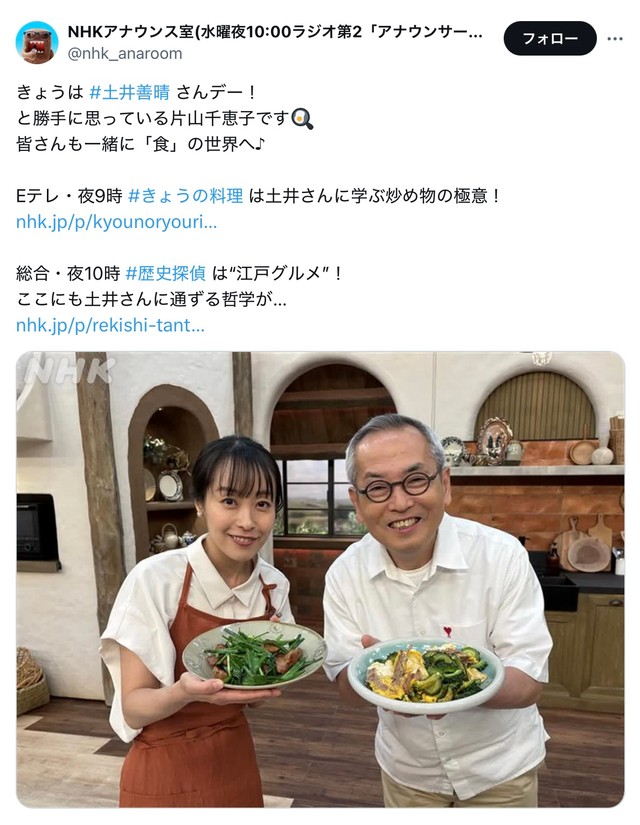The width and height of the screenshot is (640, 825).
Task: Open the three-dot more options menu
Action: pos(615,39)
